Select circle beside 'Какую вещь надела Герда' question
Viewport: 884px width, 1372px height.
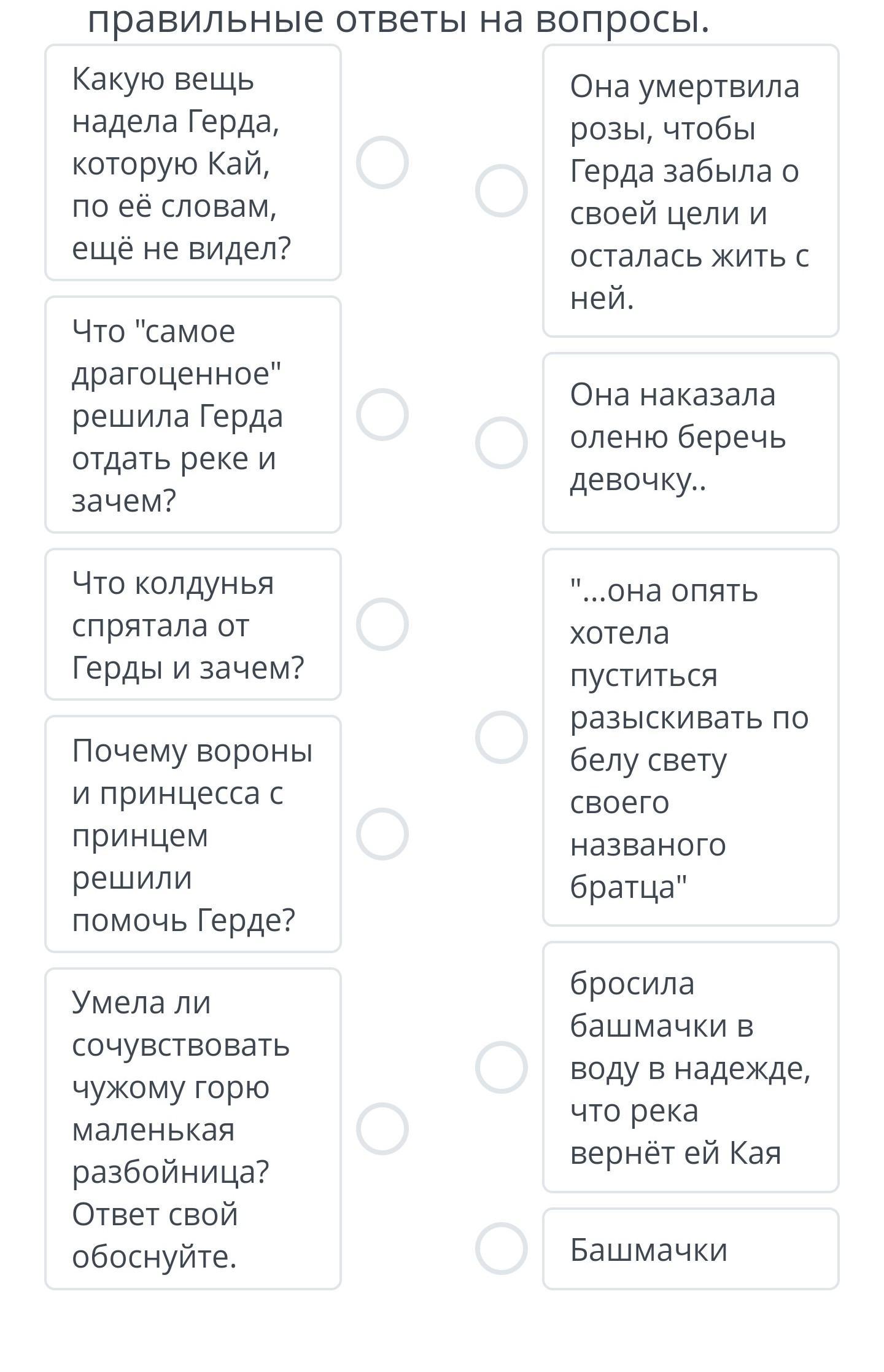pyautogui.click(x=382, y=163)
